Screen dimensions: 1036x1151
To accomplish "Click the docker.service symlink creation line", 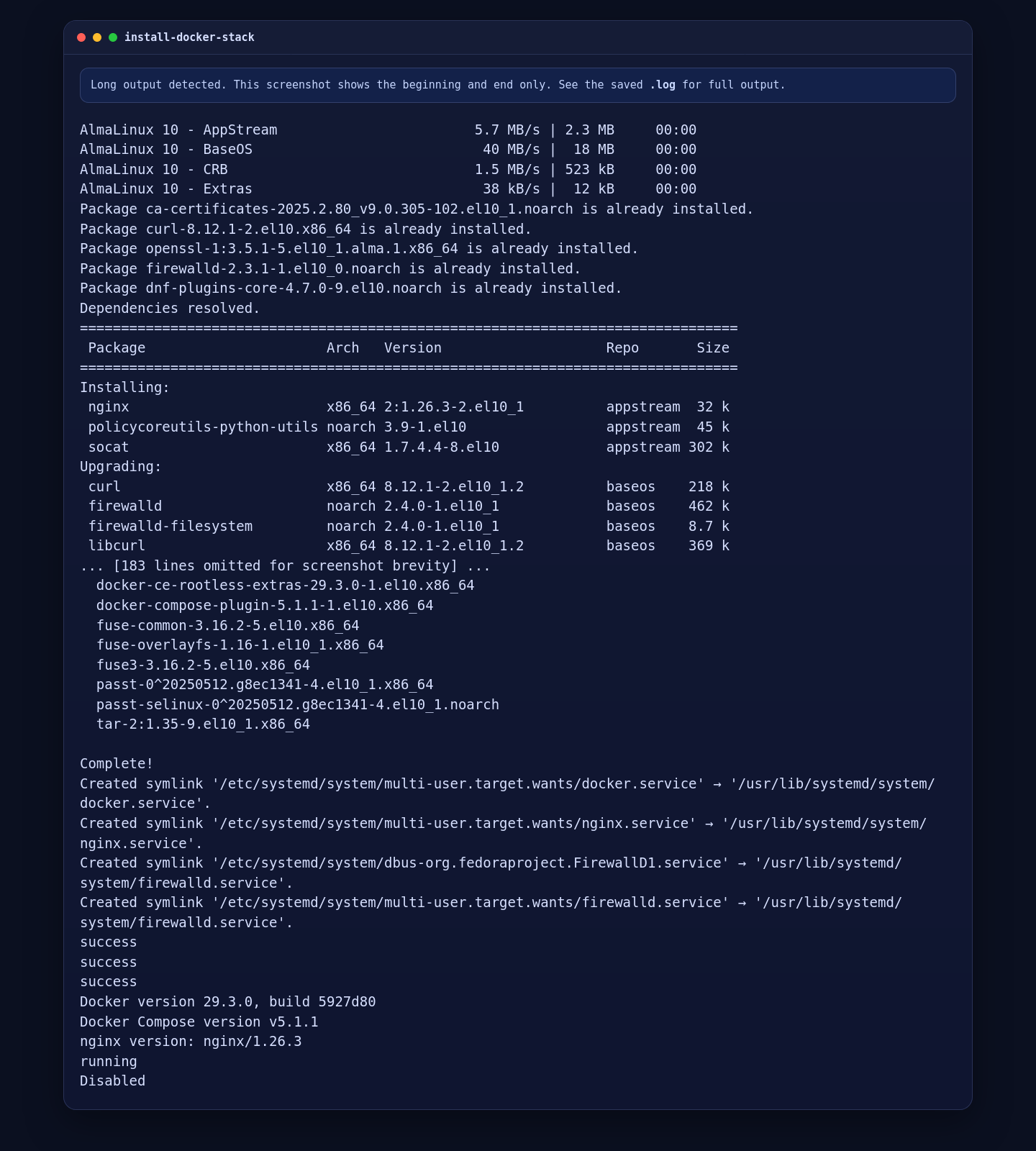I will tap(507, 794).
